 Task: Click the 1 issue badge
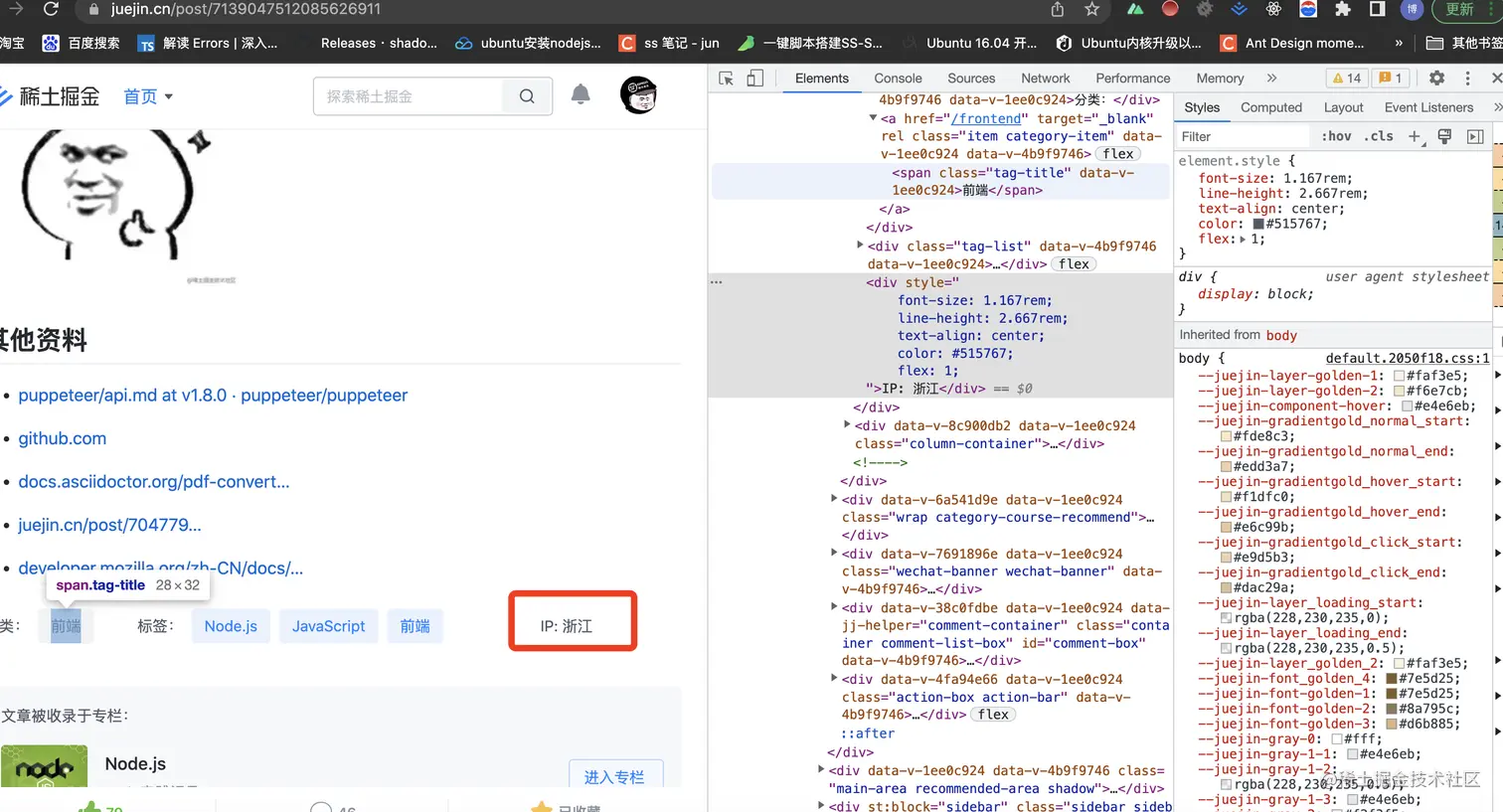pyautogui.click(x=1391, y=79)
